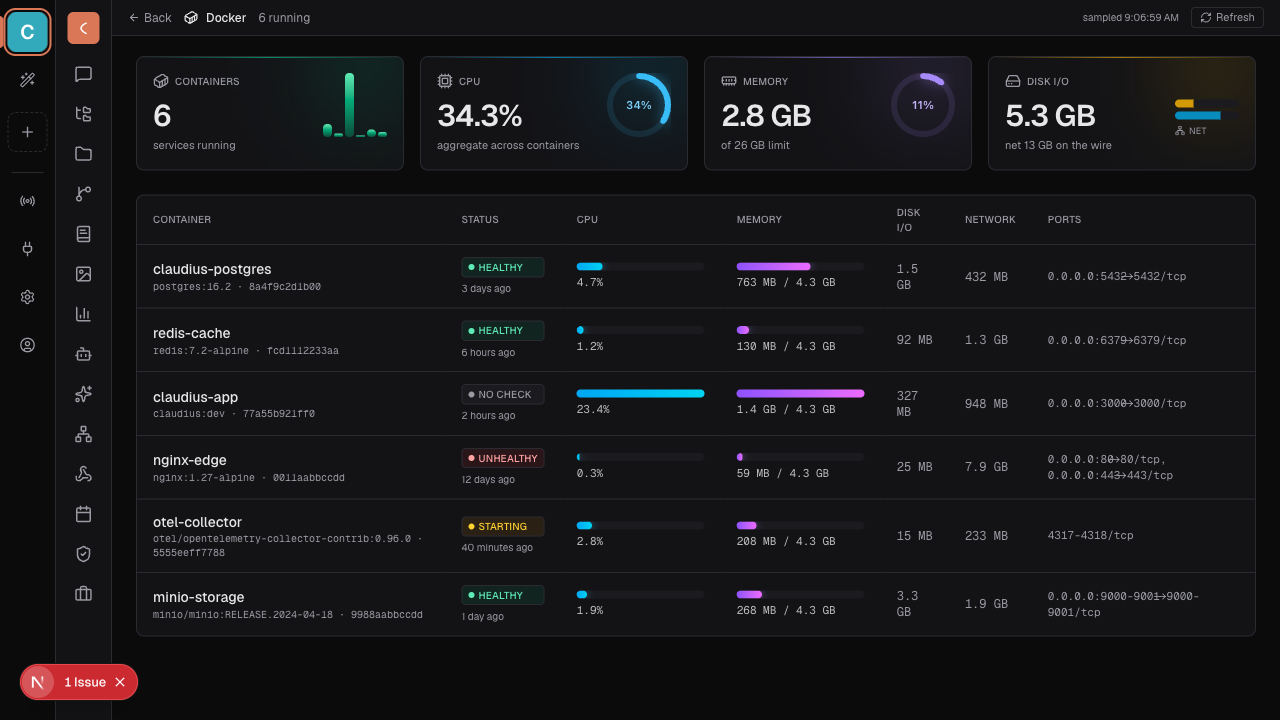The width and height of the screenshot is (1280, 720).
Task: Open the Containers summary card
Action: coord(270,113)
